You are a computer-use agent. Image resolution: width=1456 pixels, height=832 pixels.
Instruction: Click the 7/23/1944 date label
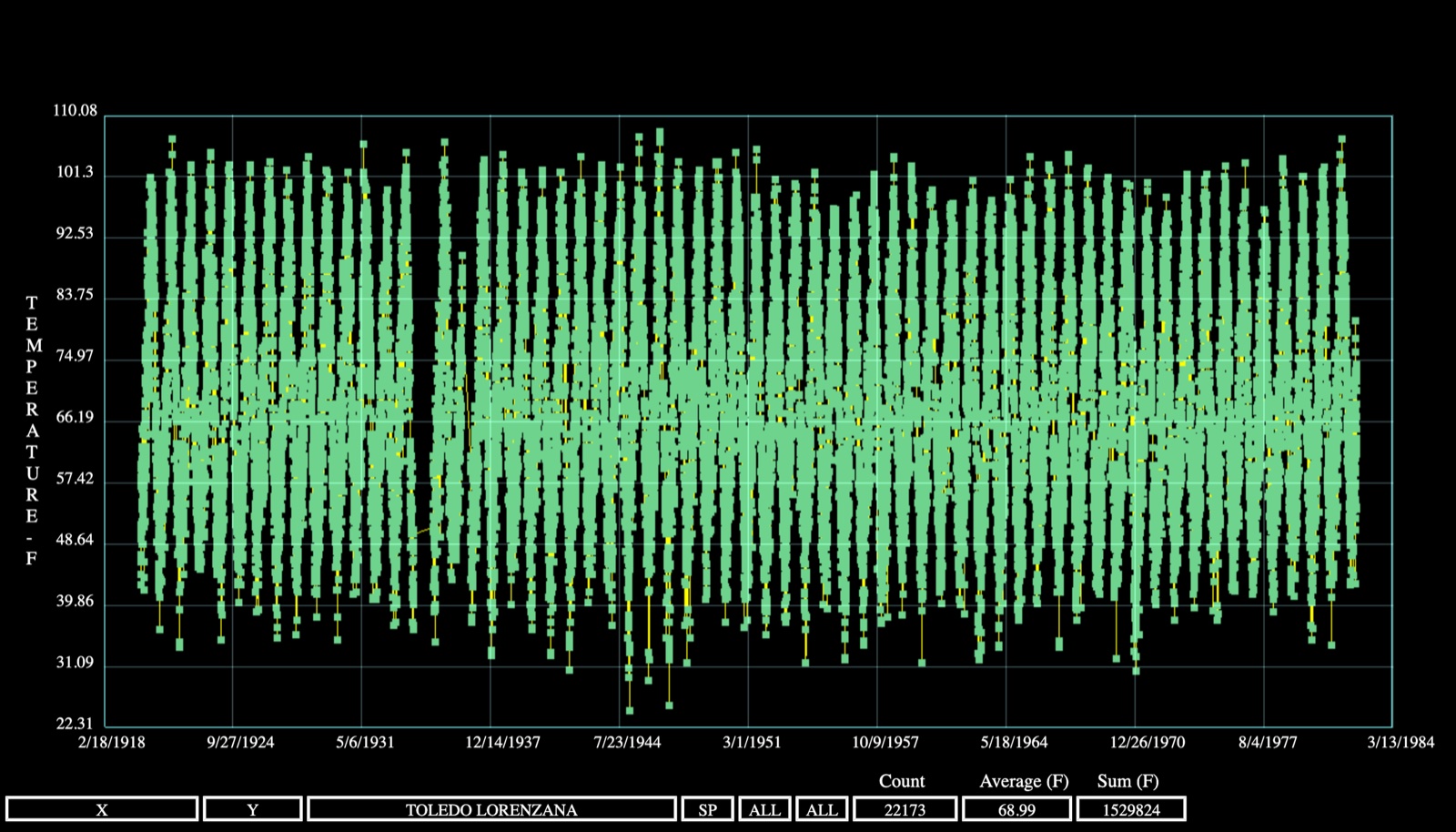[x=627, y=742]
